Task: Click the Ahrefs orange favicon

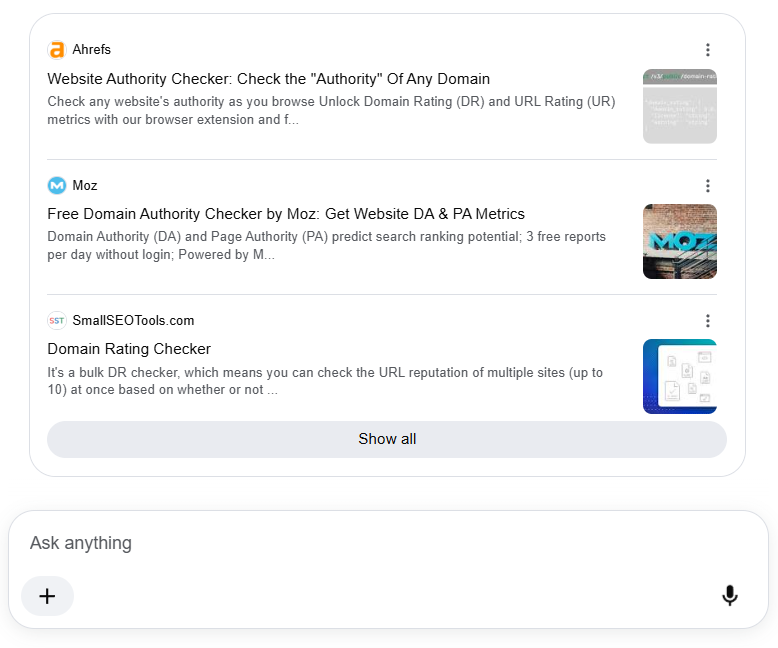Action: pyautogui.click(x=57, y=50)
